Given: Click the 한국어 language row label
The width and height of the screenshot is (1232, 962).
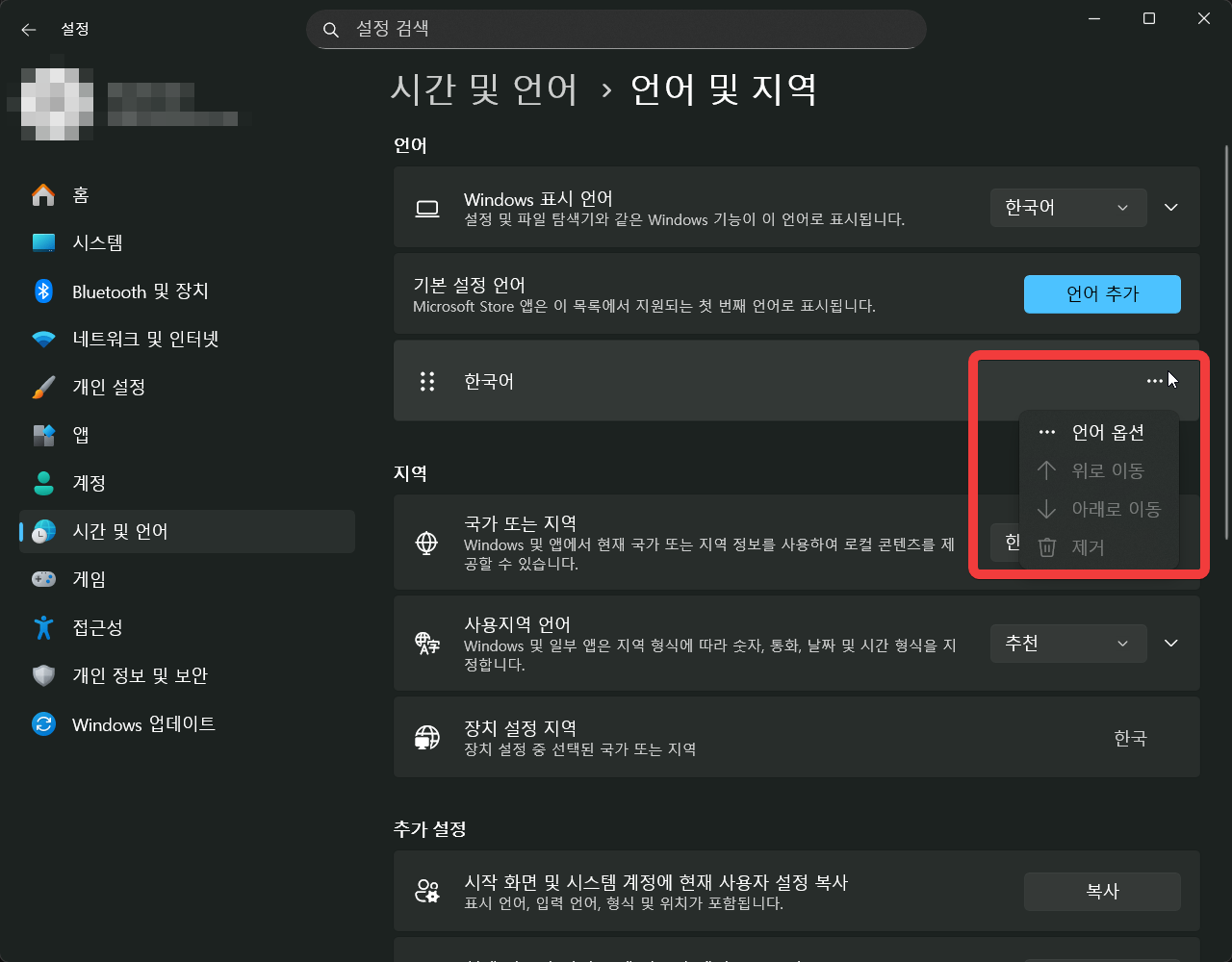Looking at the screenshot, I should [x=489, y=381].
